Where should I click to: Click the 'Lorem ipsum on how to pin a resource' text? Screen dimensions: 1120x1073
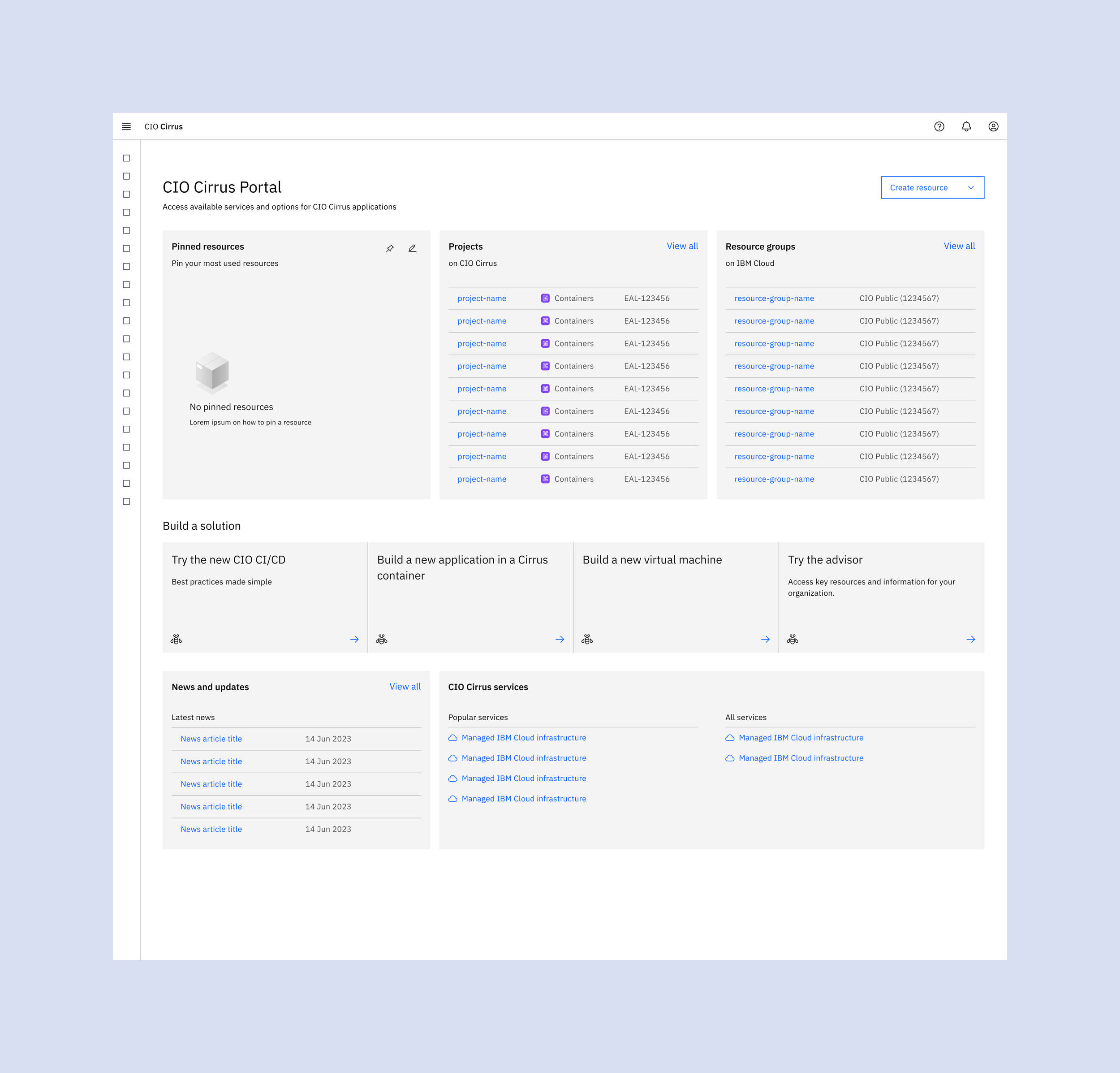pyautogui.click(x=250, y=423)
